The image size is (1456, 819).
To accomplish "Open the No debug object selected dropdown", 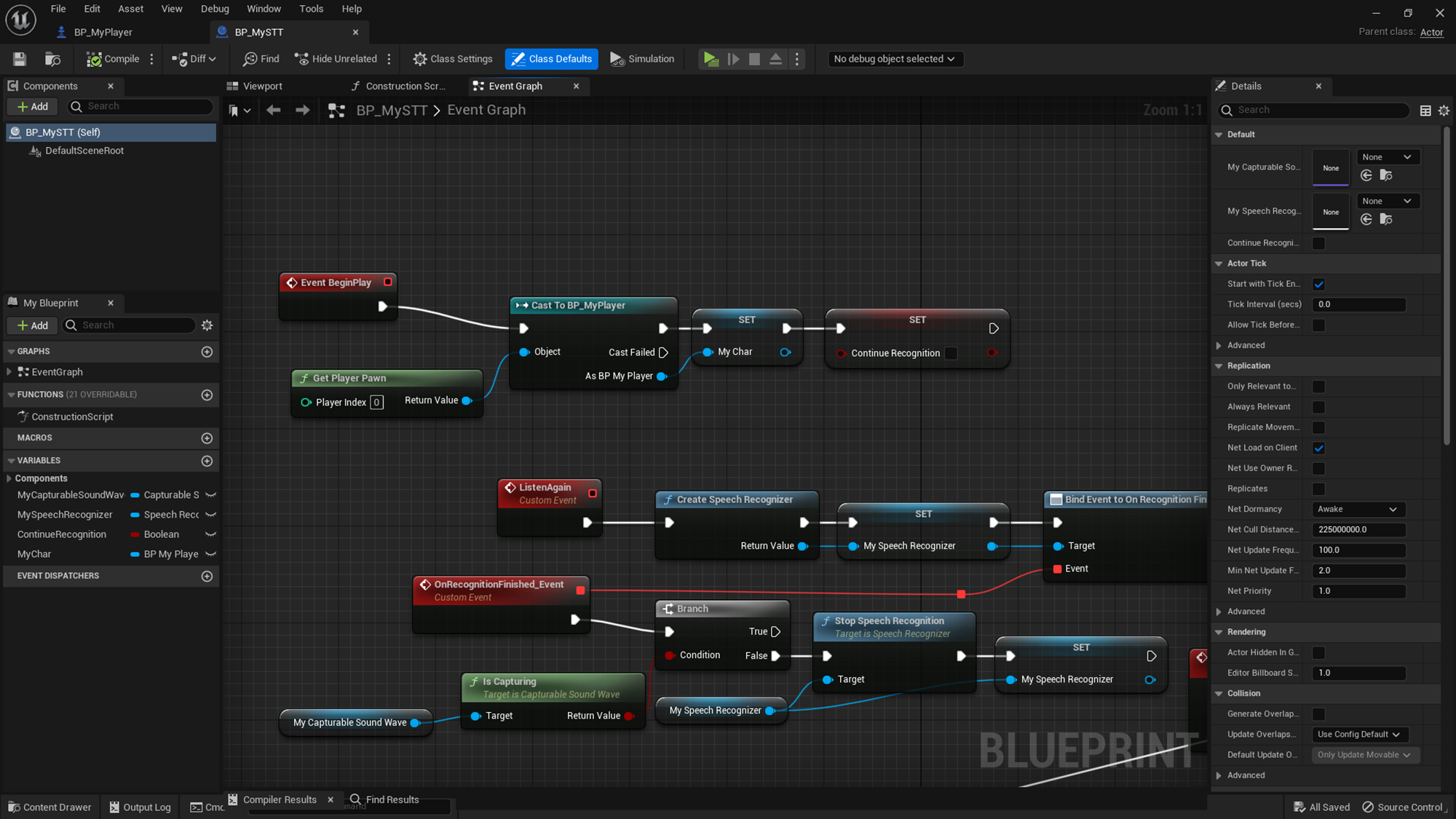I will tap(895, 59).
